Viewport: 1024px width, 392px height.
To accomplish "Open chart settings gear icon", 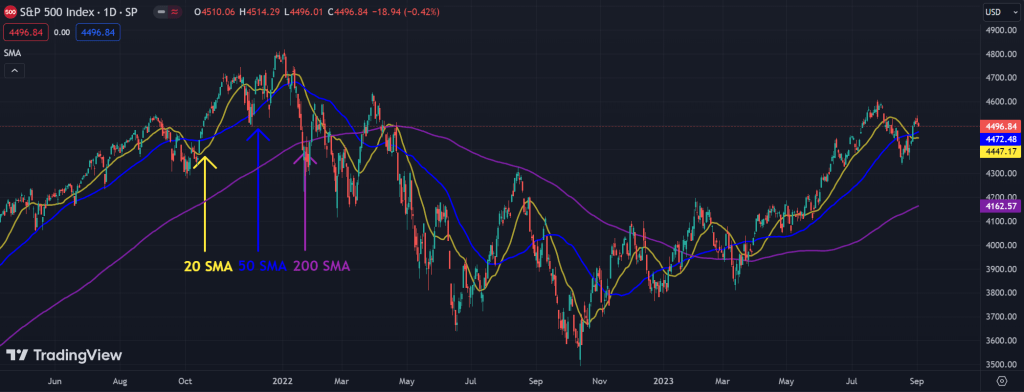I will [x=1002, y=380].
